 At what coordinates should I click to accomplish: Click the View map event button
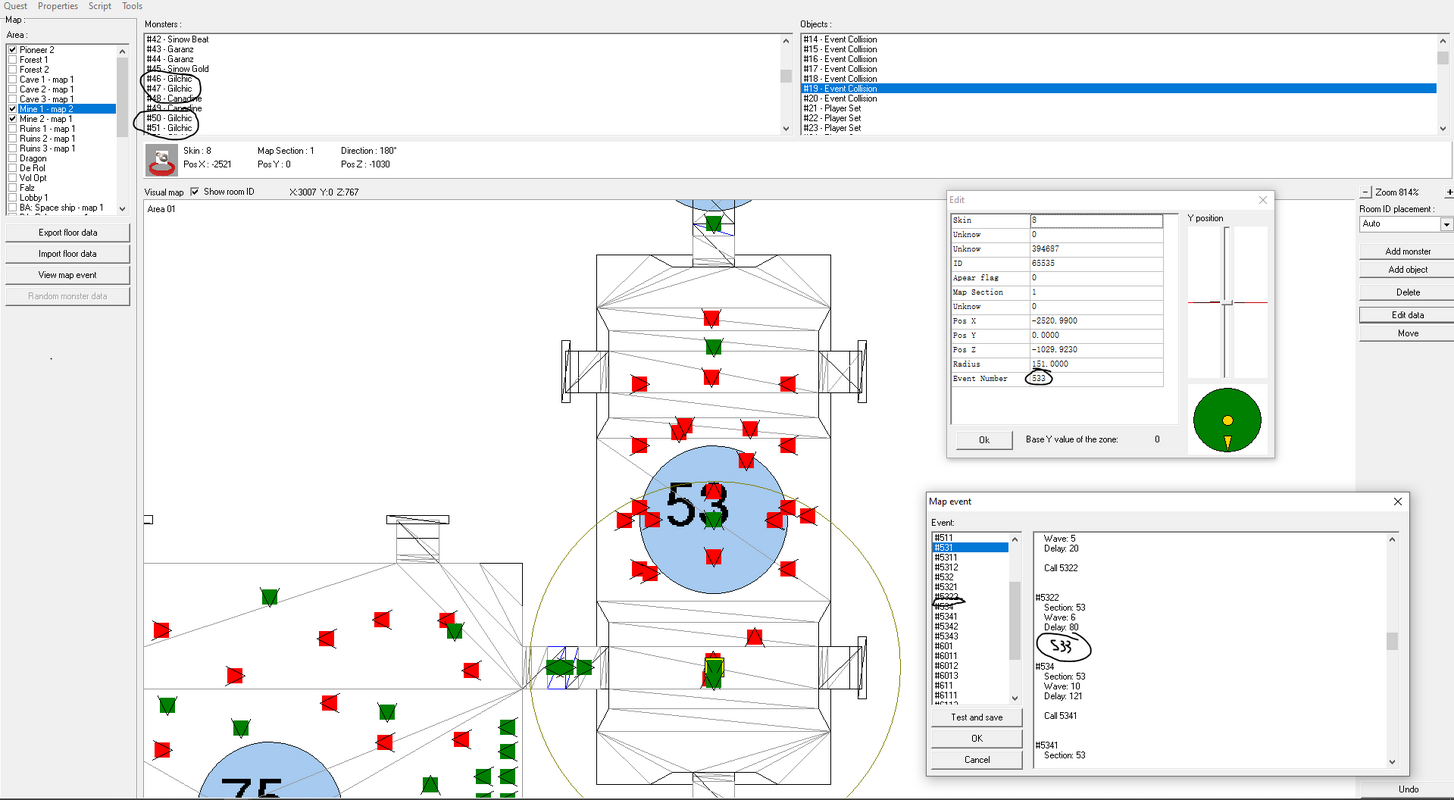[68, 275]
